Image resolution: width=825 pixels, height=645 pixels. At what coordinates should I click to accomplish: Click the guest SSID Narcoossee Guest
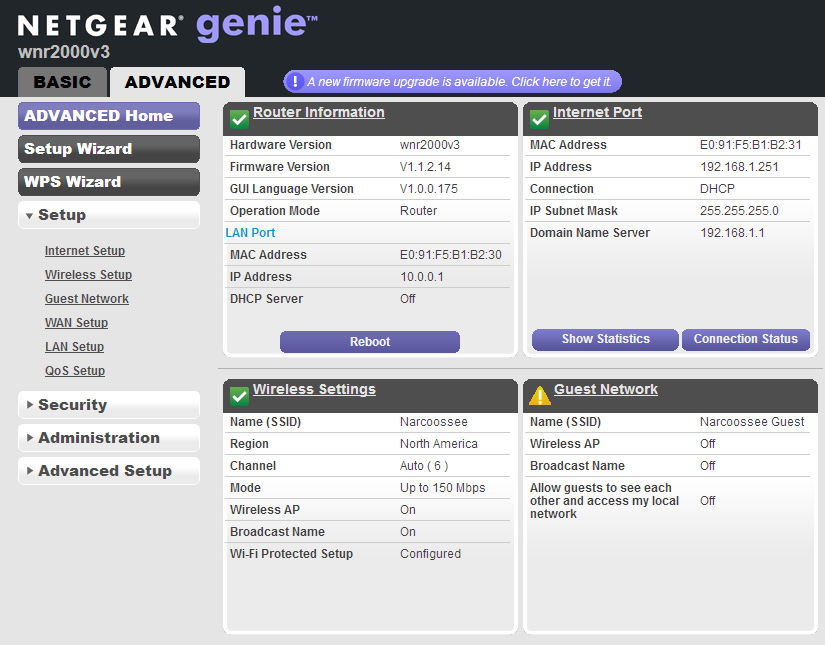pos(752,422)
